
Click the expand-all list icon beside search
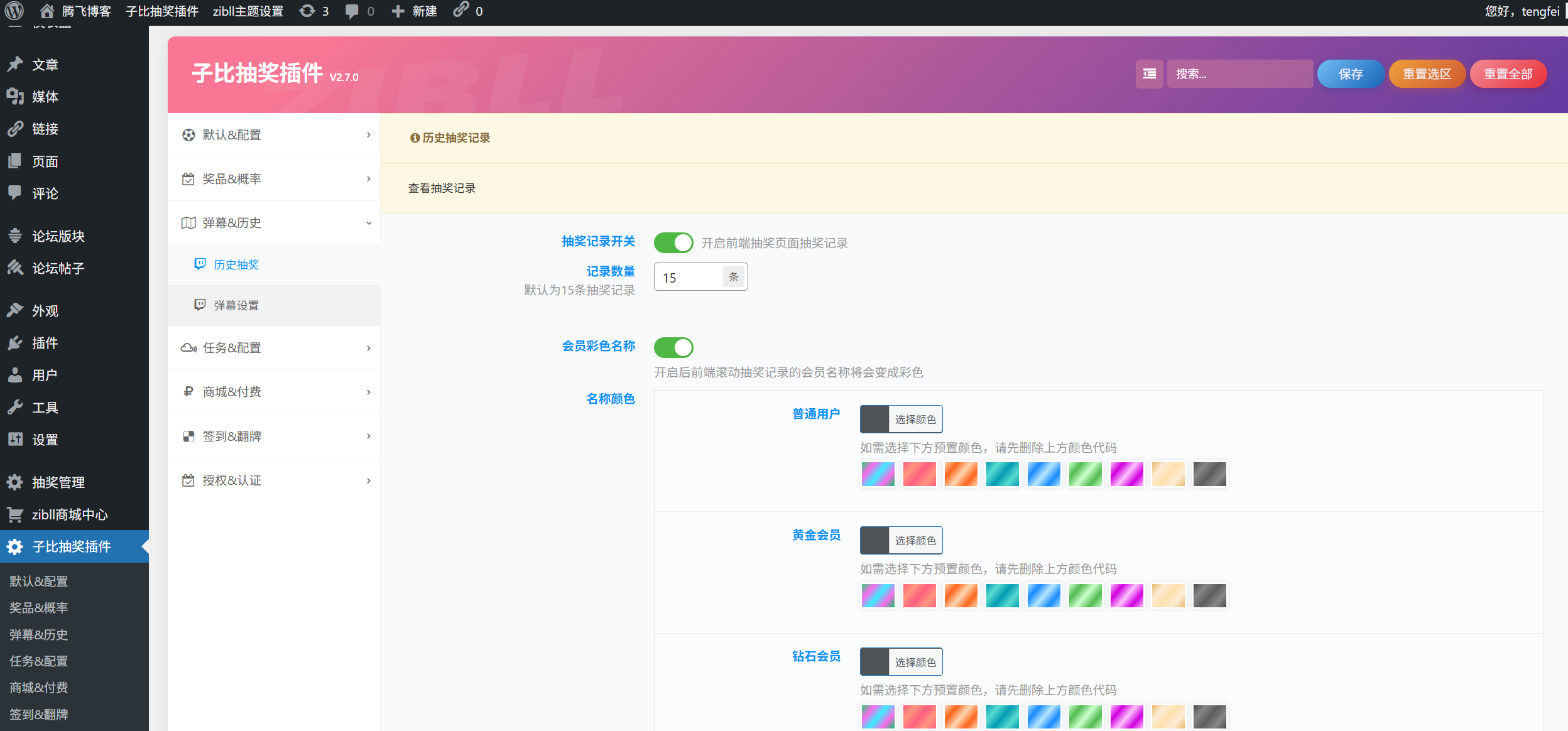tap(1149, 74)
